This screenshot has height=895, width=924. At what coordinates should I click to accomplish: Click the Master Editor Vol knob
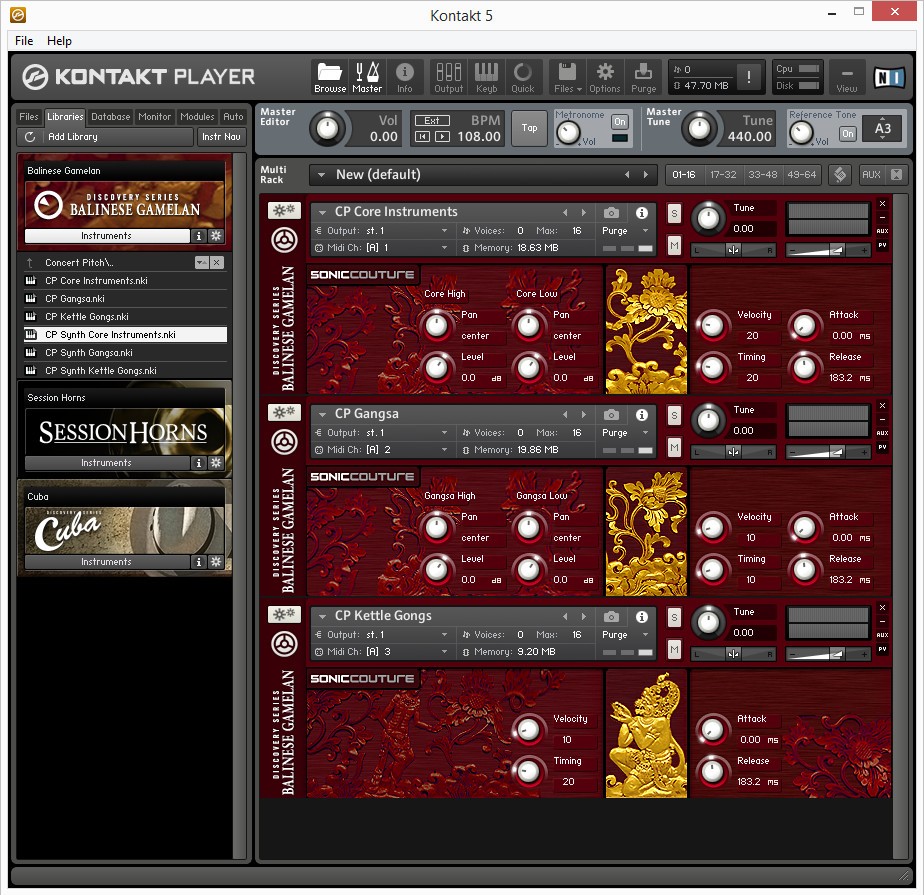pyautogui.click(x=327, y=128)
